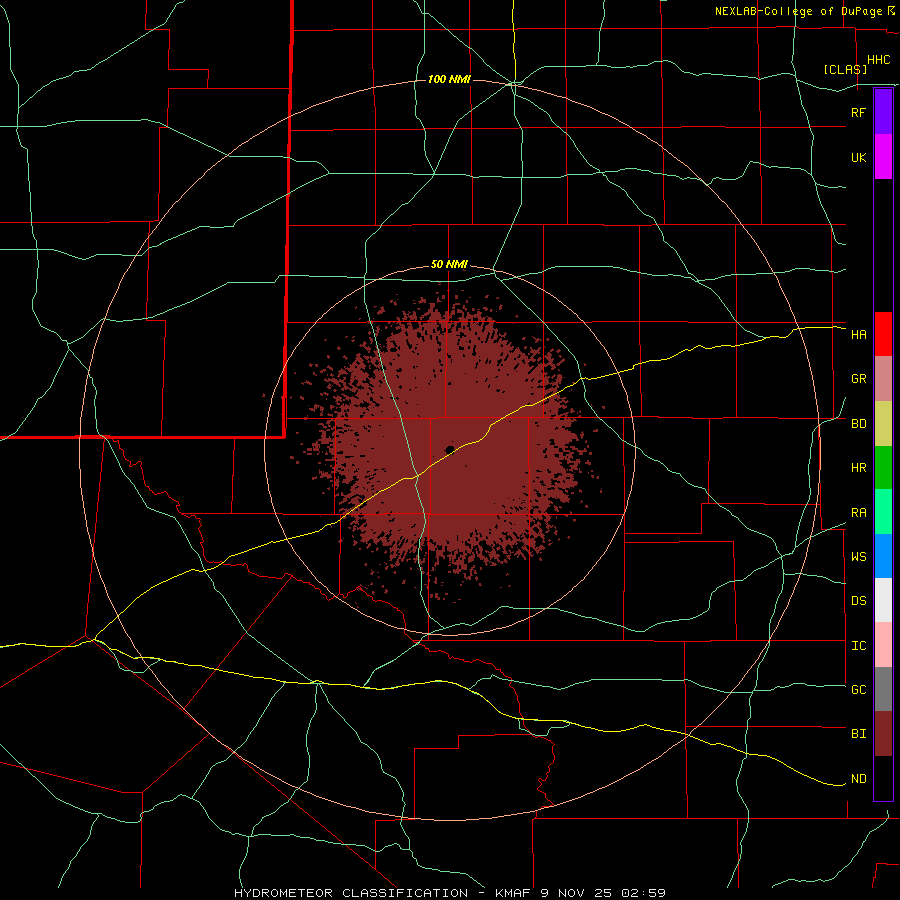Click the RF purple legend swatch

883,112
